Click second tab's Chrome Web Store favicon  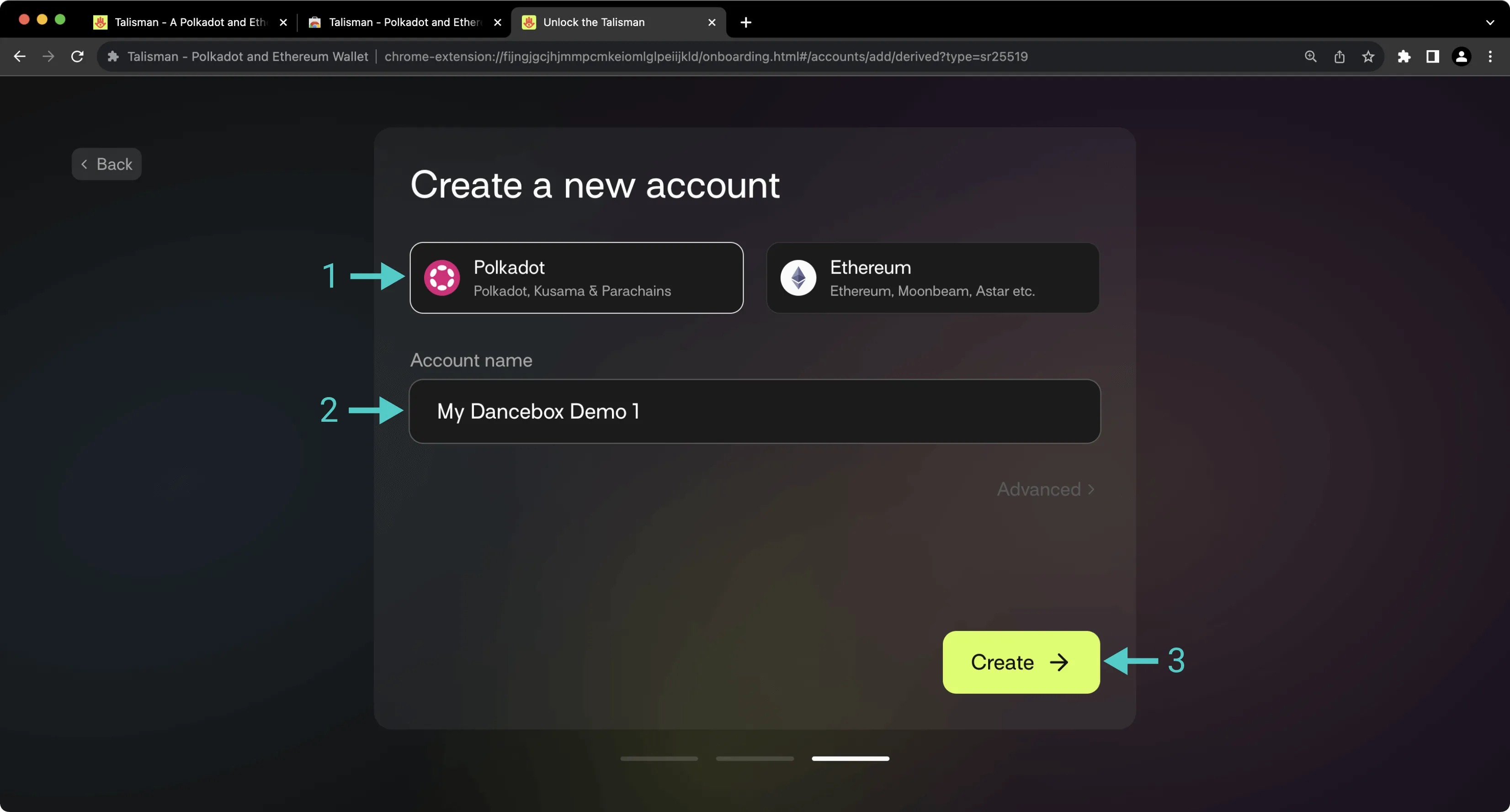(x=315, y=22)
